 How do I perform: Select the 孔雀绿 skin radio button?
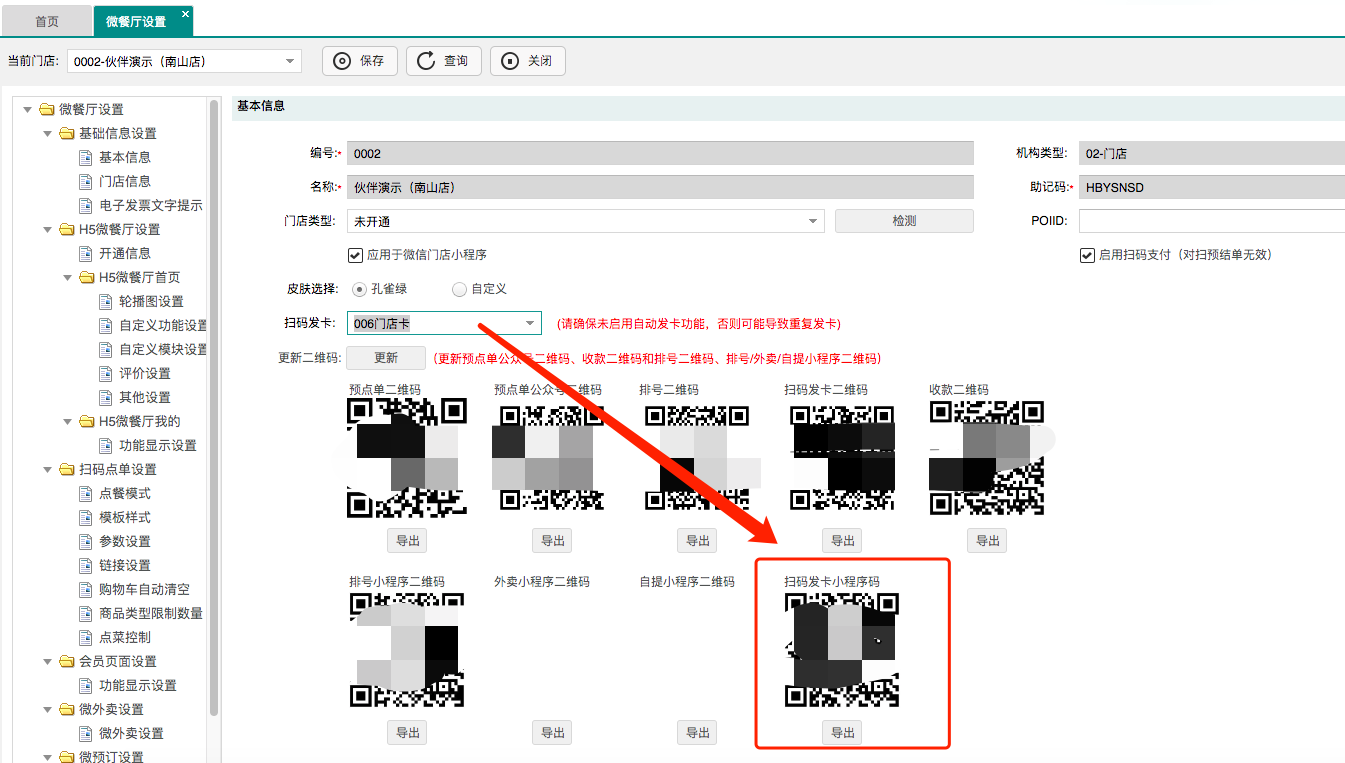[359, 289]
